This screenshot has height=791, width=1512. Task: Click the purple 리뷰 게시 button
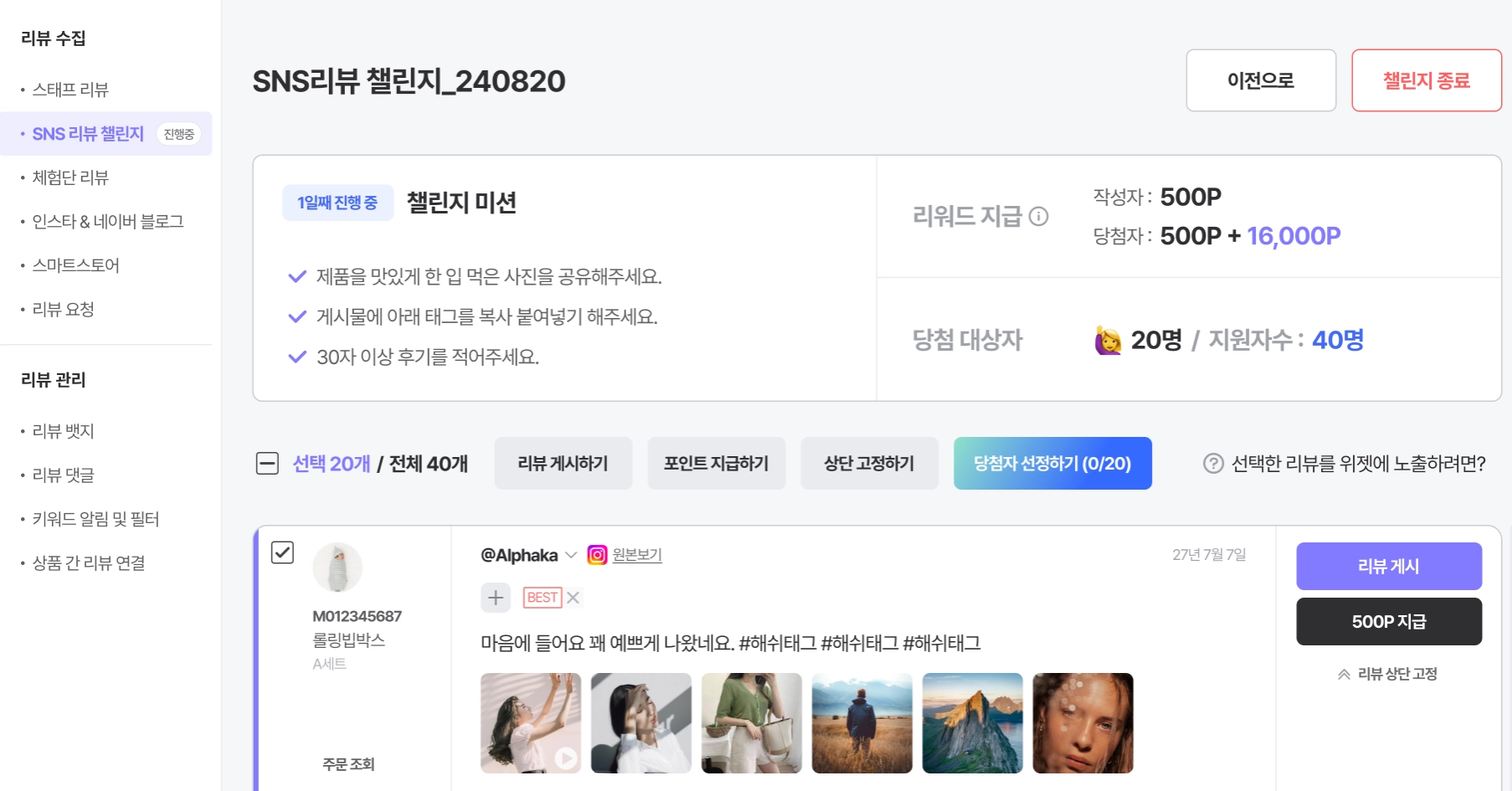coord(1389,567)
